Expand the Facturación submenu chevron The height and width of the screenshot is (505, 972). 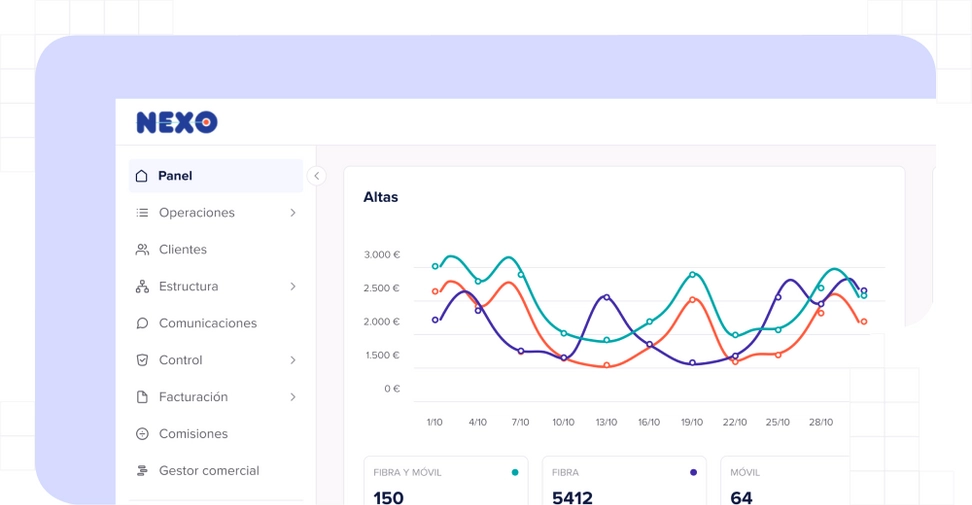293,397
